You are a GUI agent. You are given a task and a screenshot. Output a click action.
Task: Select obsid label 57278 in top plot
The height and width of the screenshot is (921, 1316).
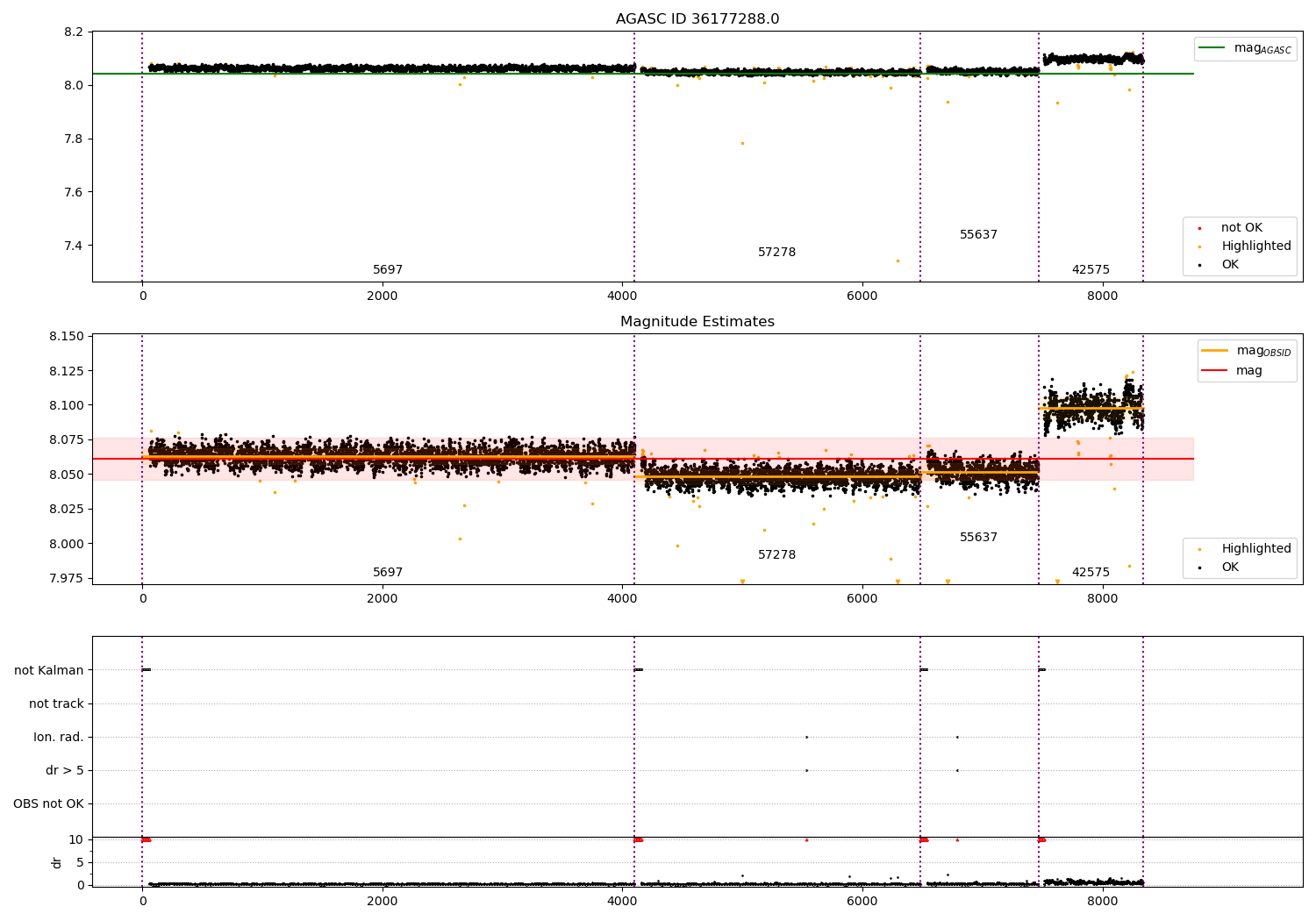click(x=777, y=253)
